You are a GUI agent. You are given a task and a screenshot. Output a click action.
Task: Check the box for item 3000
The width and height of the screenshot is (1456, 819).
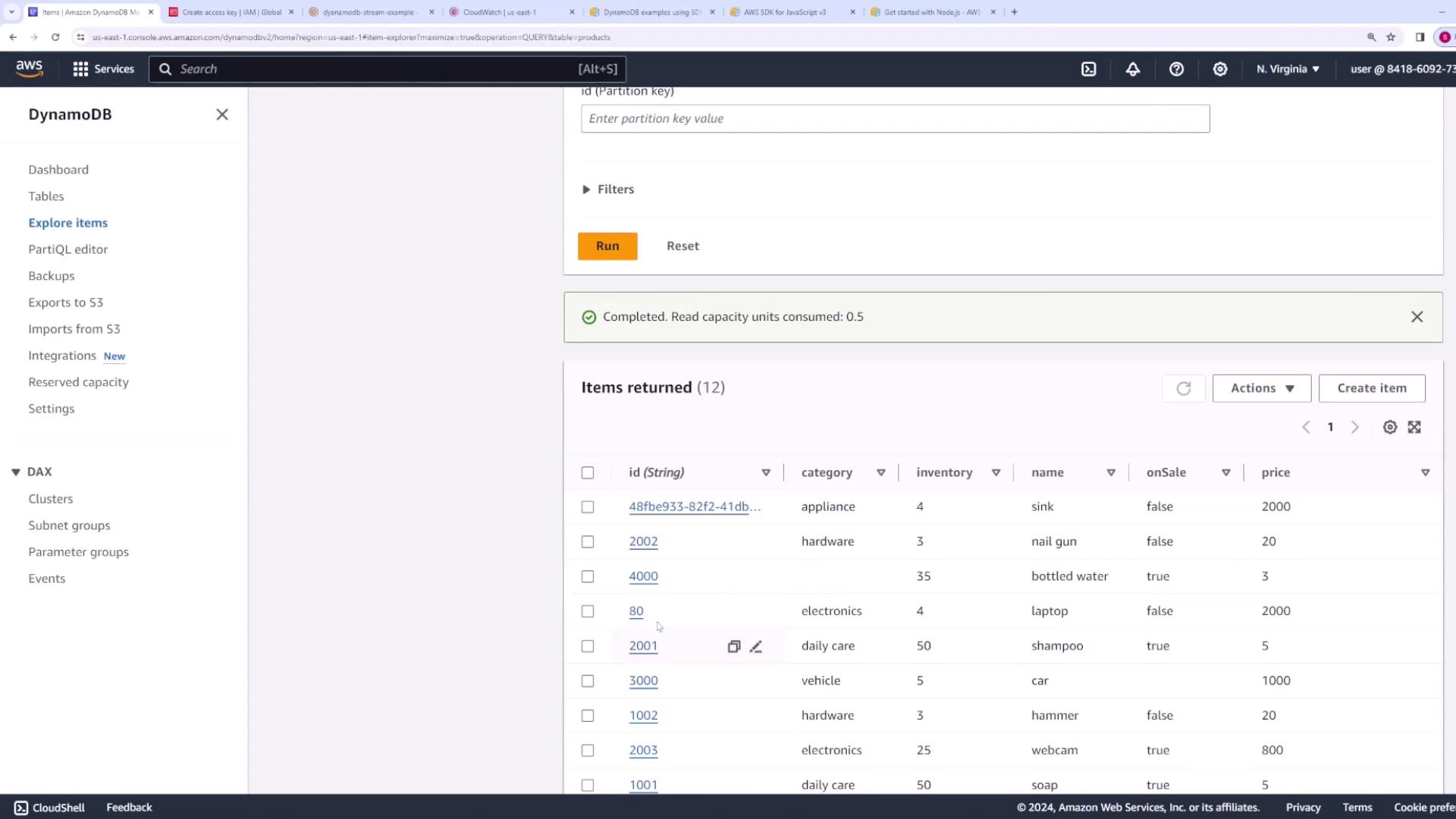tap(588, 681)
